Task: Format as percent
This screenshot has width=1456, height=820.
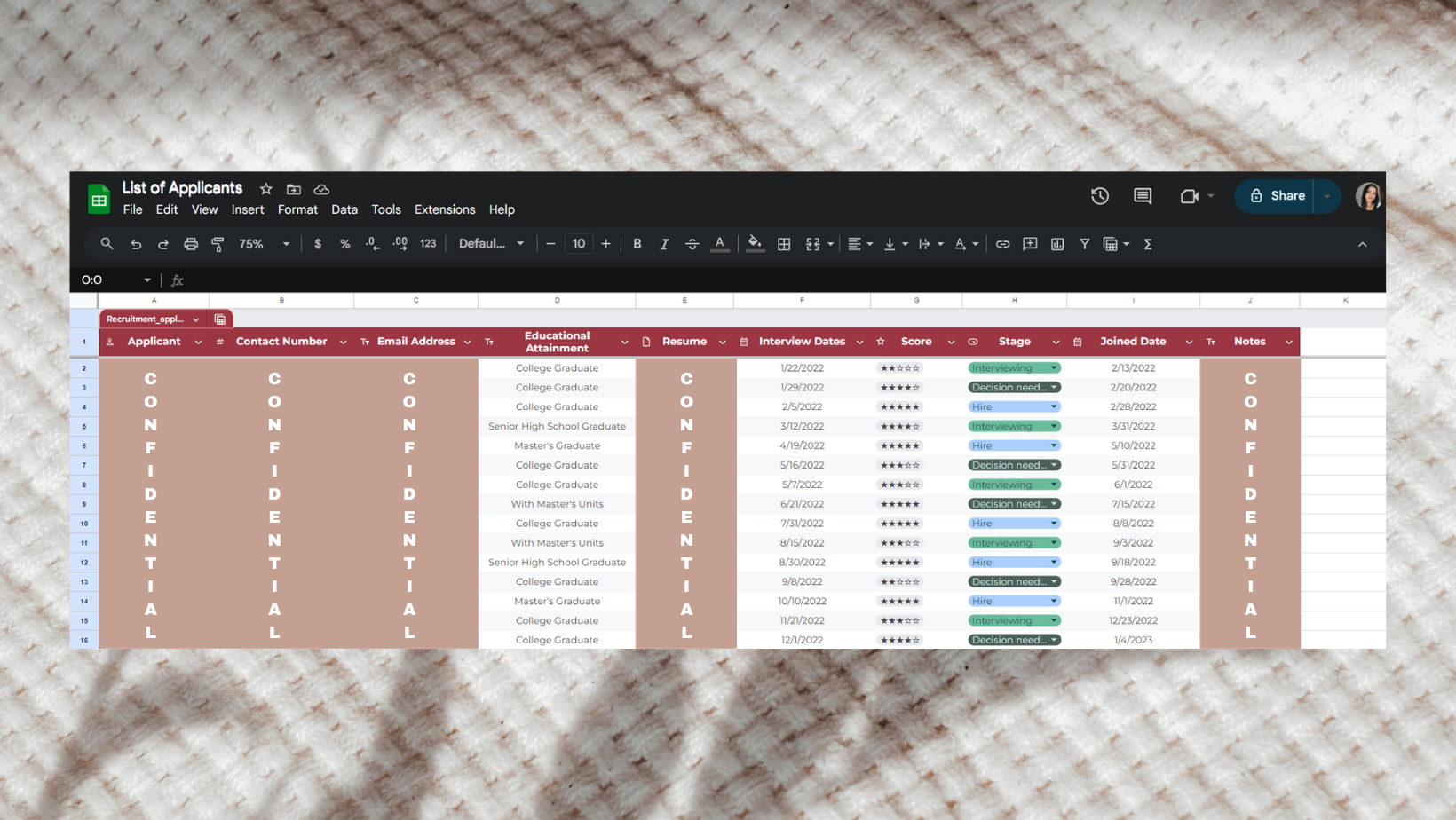Action: point(344,244)
